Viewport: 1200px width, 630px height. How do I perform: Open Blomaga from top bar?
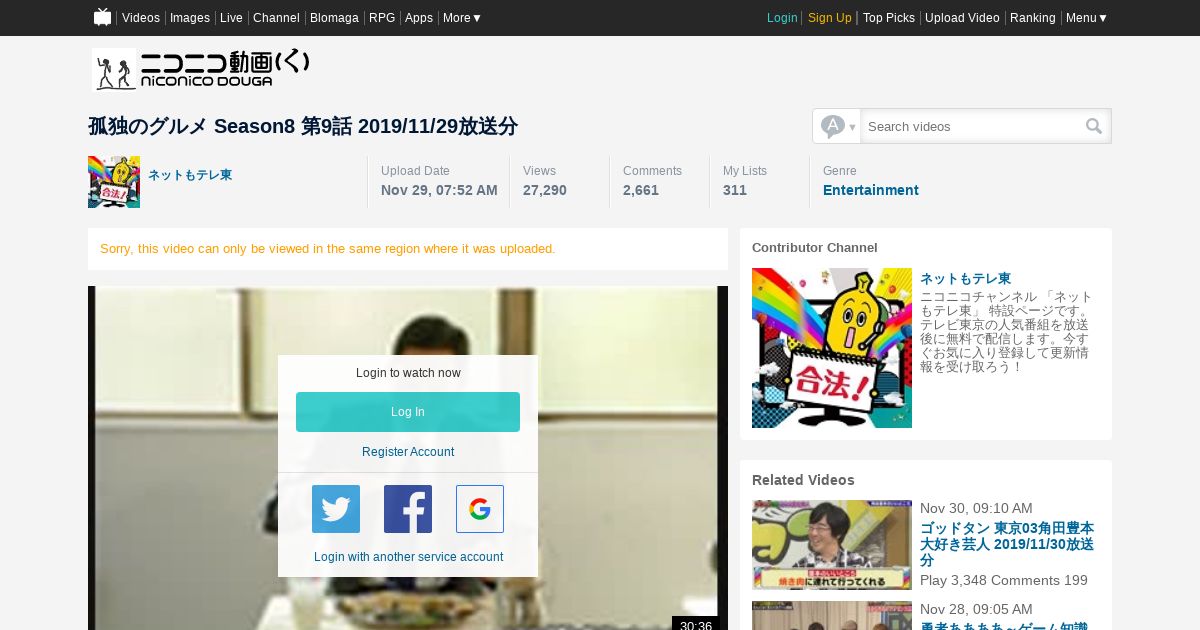click(334, 18)
